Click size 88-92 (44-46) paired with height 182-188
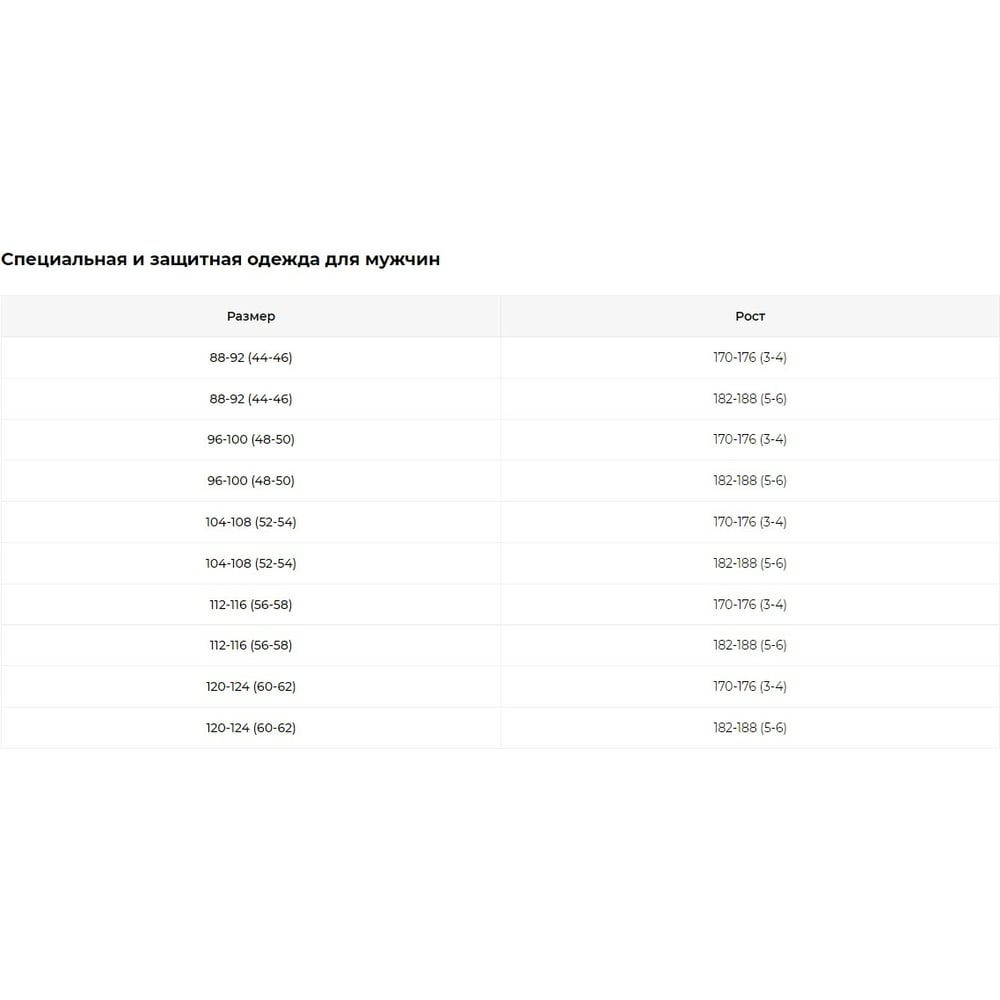 [x=250, y=399]
